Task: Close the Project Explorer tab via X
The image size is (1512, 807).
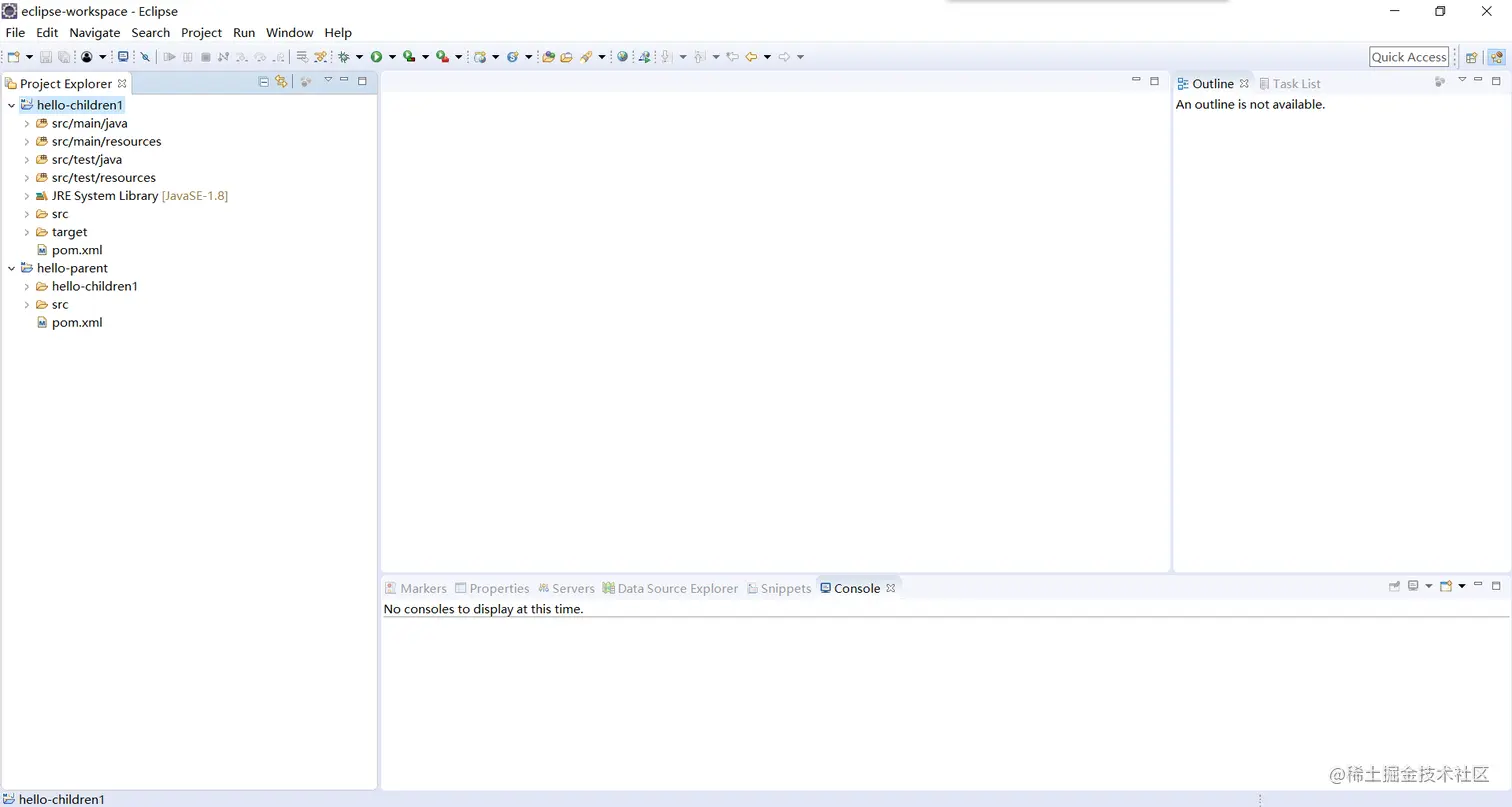Action: [122, 83]
